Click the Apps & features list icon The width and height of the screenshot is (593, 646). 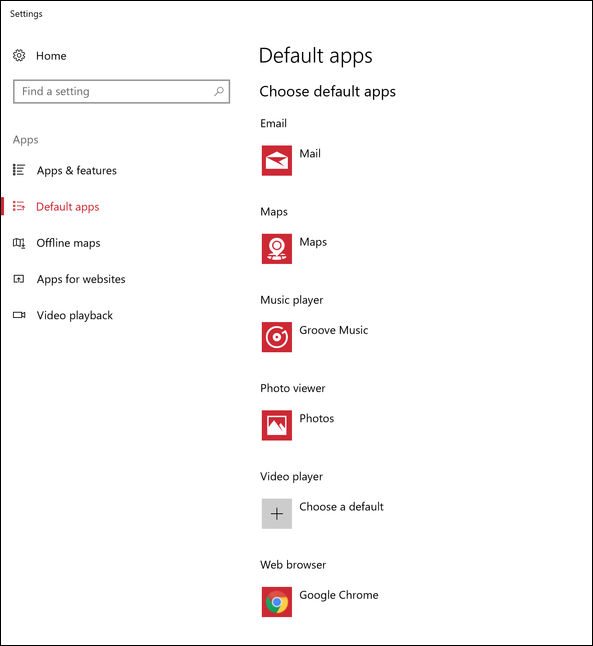[x=19, y=170]
